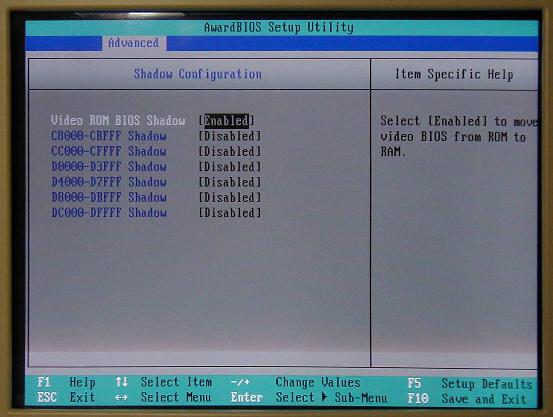The height and width of the screenshot is (417, 553).
Task: Select the DC000-DFFFF Shadow item label
Action: pyautogui.click(x=109, y=213)
